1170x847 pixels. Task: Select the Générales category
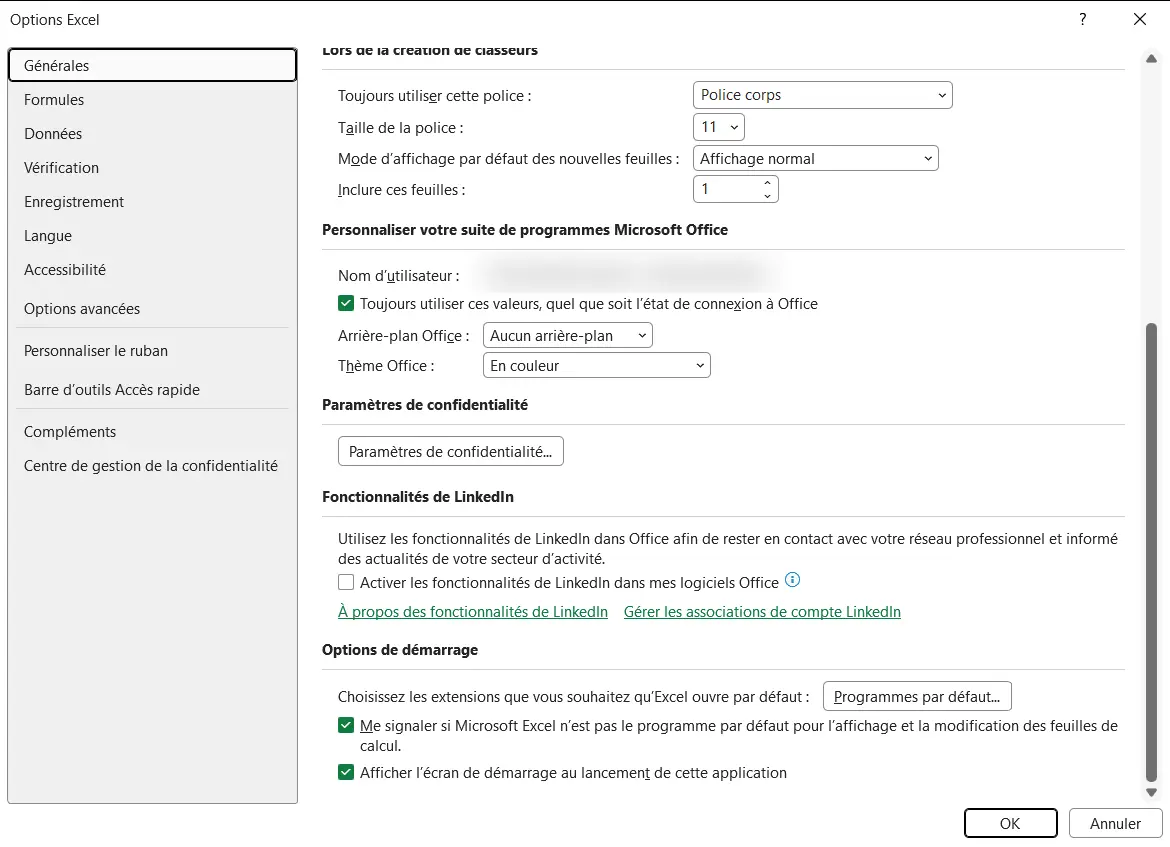(x=152, y=66)
